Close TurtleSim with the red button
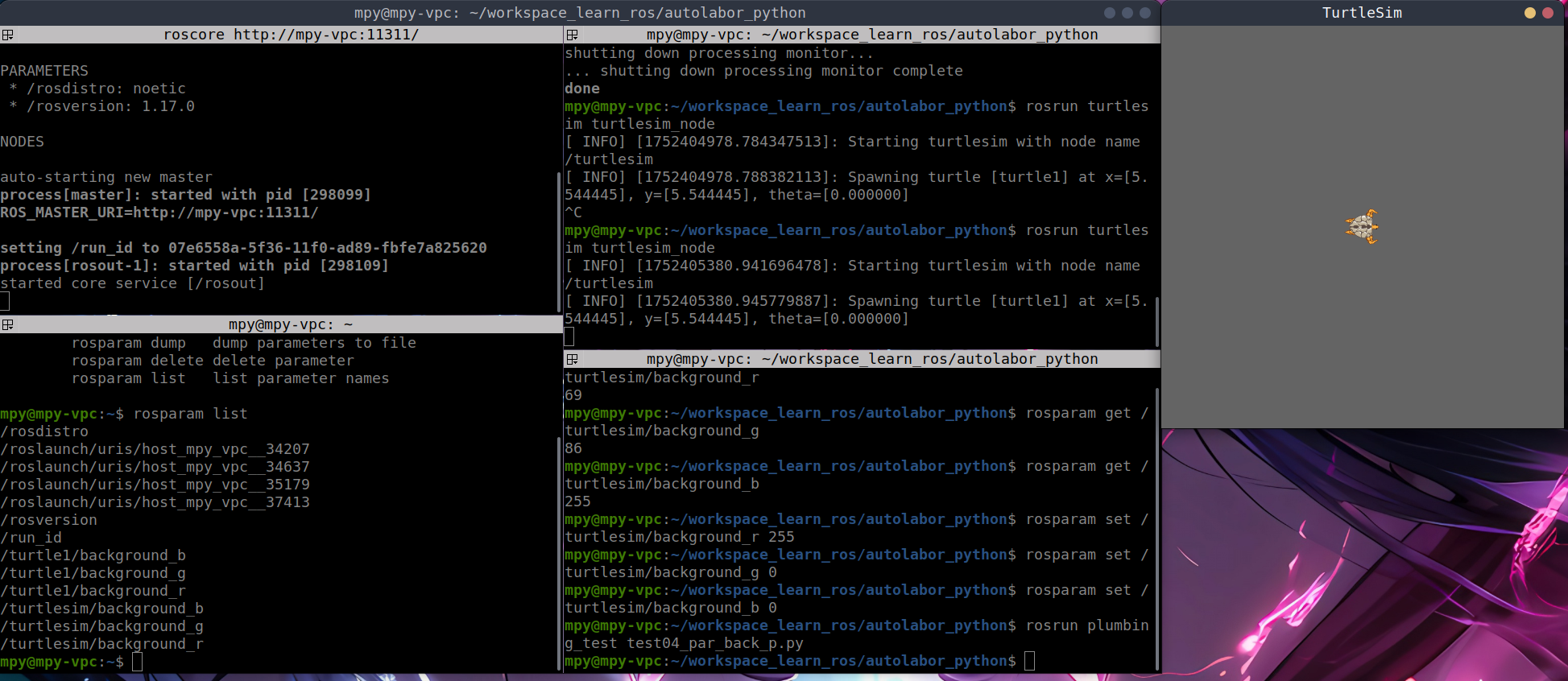This screenshot has height=681, width=1568. tap(1547, 13)
